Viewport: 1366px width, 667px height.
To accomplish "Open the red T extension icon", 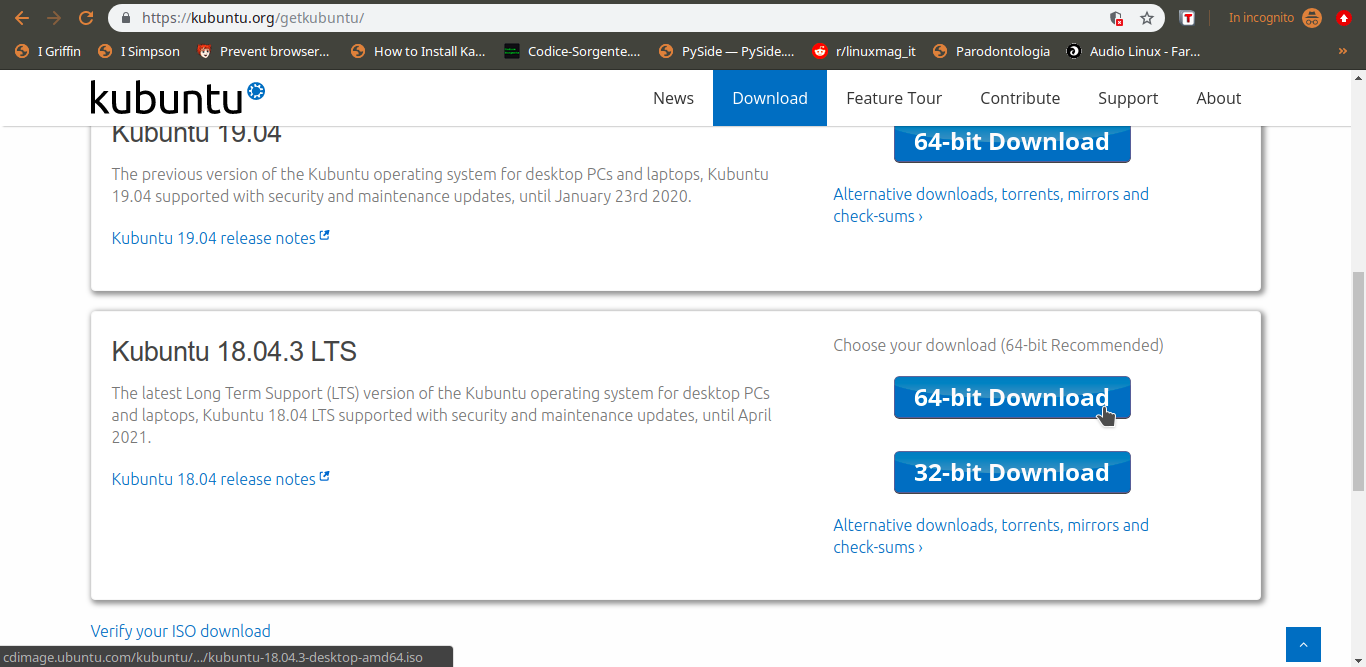I will coord(1187,18).
